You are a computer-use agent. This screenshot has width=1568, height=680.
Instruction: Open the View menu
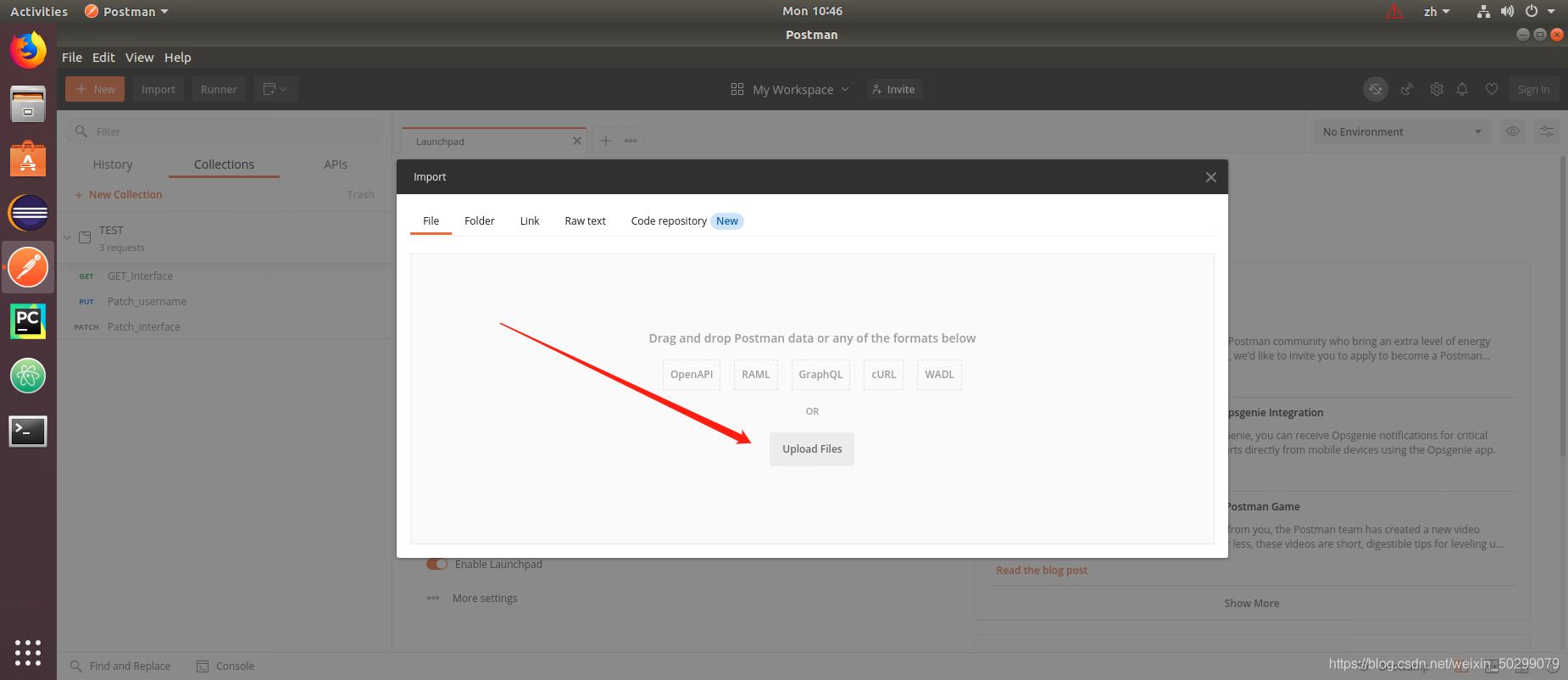coord(139,57)
